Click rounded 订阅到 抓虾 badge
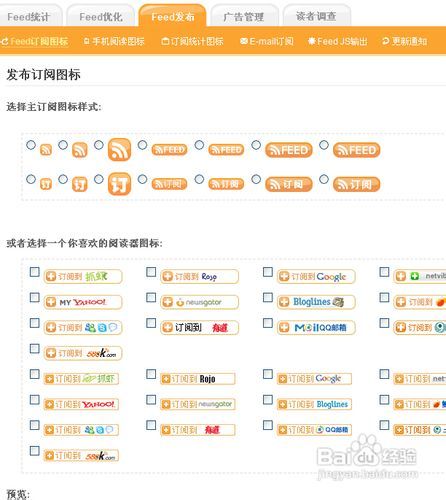The height and width of the screenshot is (500, 446). pos(83,276)
